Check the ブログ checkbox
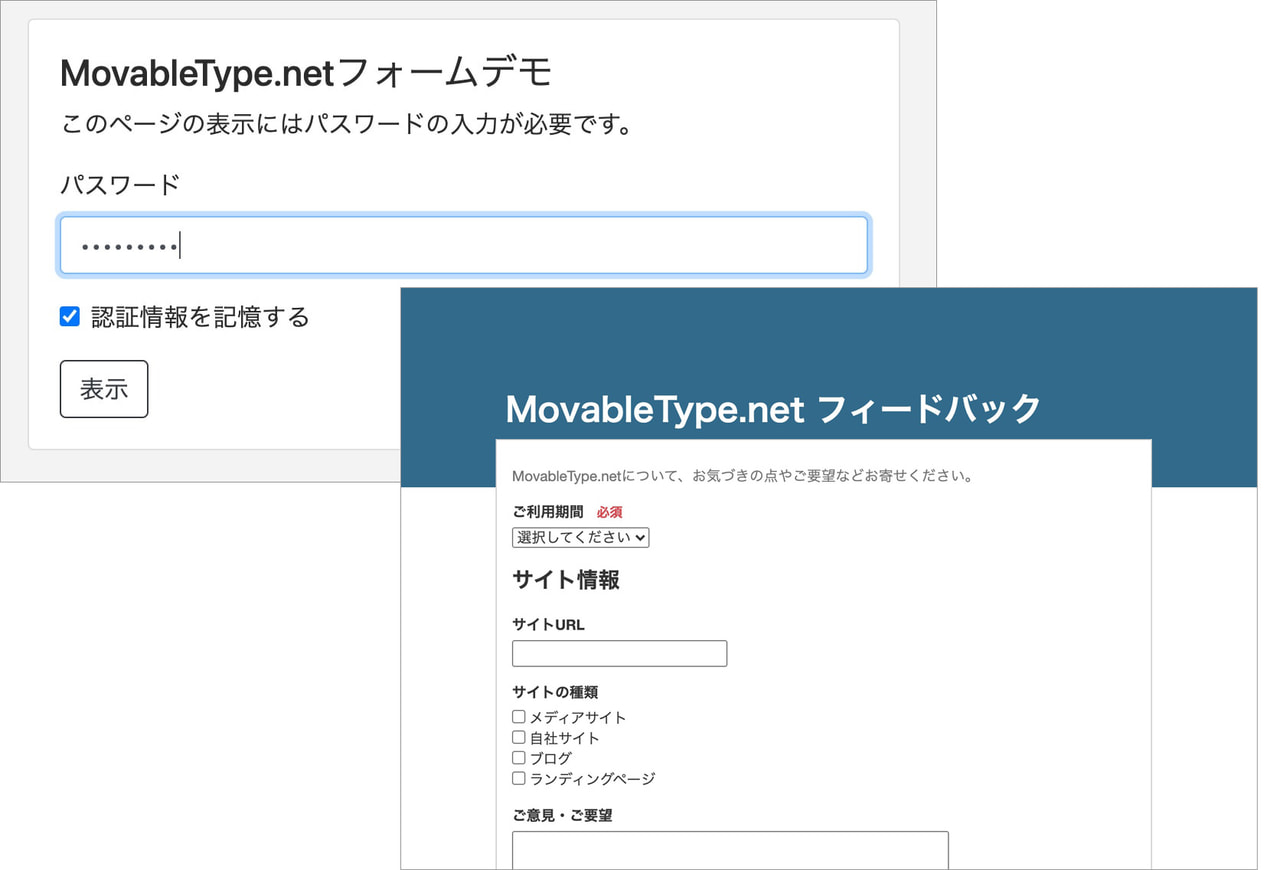This screenshot has height=870, width=1280. click(519, 758)
